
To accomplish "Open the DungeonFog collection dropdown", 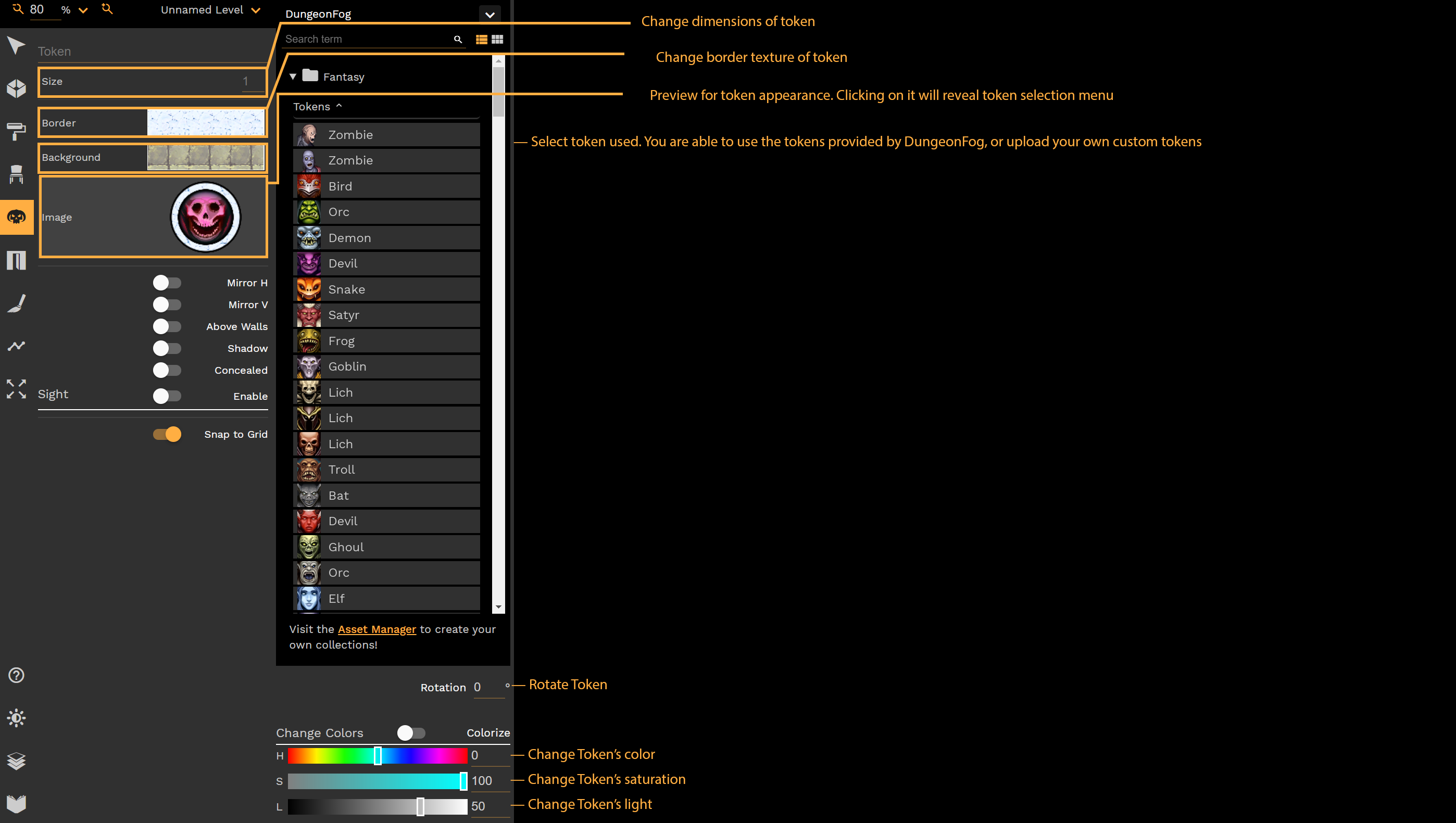I will click(490, 14).
